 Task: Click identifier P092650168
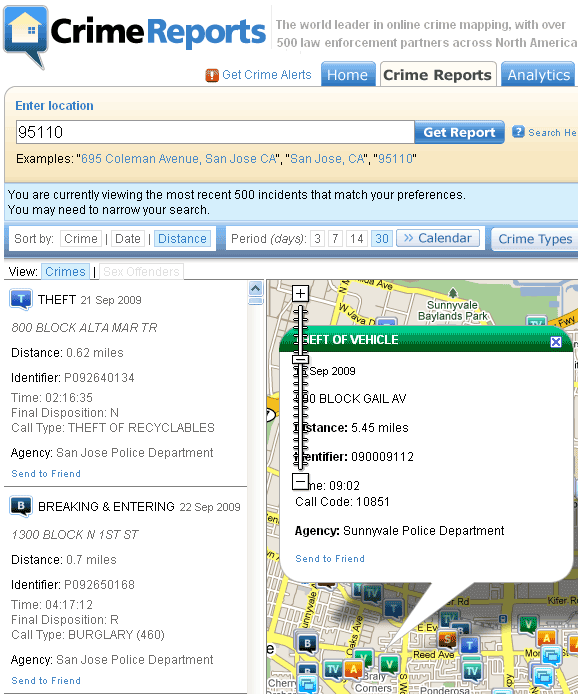[99, 585]
